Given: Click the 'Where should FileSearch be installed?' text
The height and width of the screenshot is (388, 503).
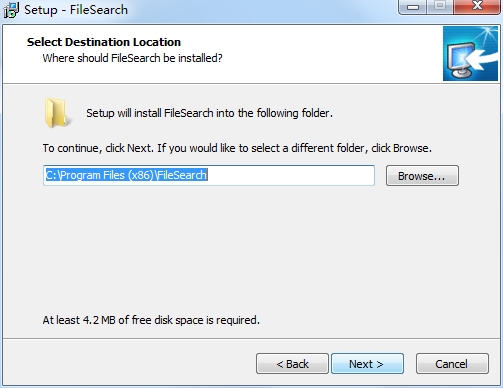Looking at the screenshot, I should 132,58.
